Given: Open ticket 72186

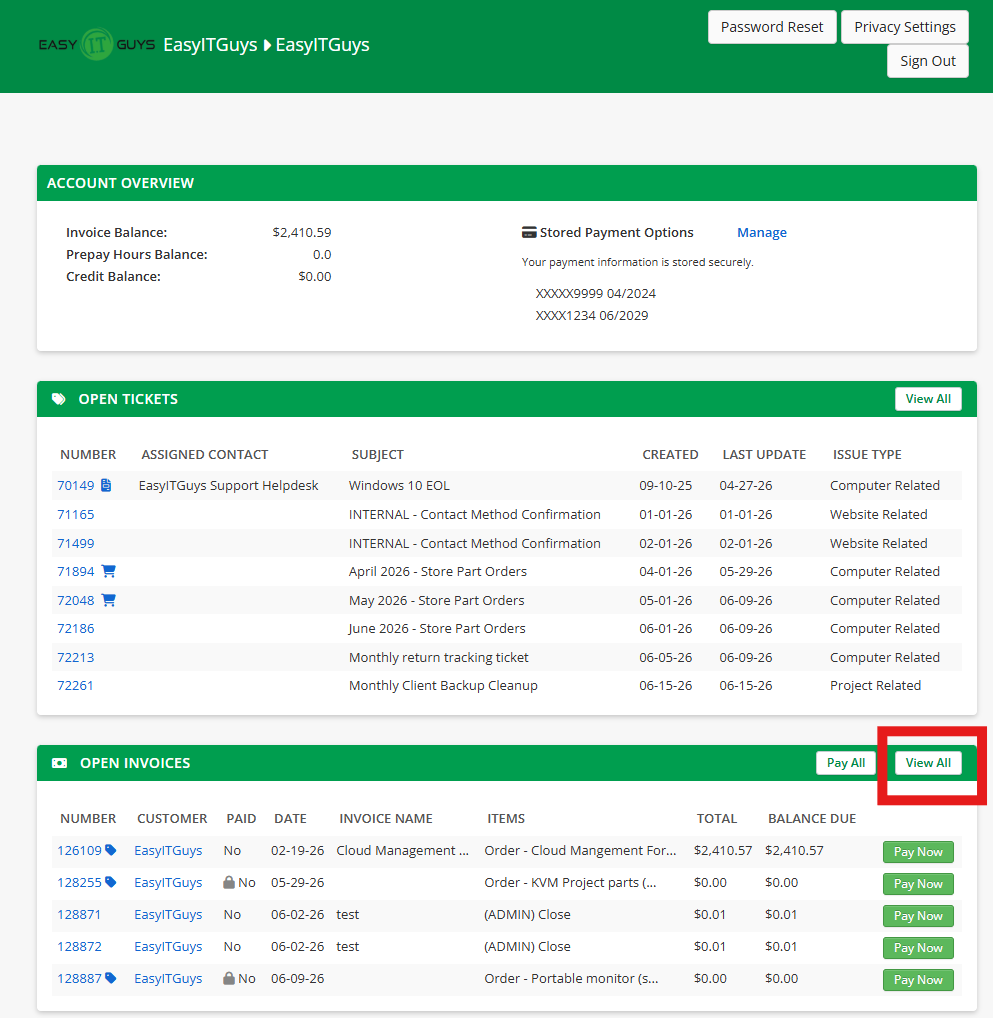Looking at the screenshot, I should pyautogui.click(x=75, y=628).
